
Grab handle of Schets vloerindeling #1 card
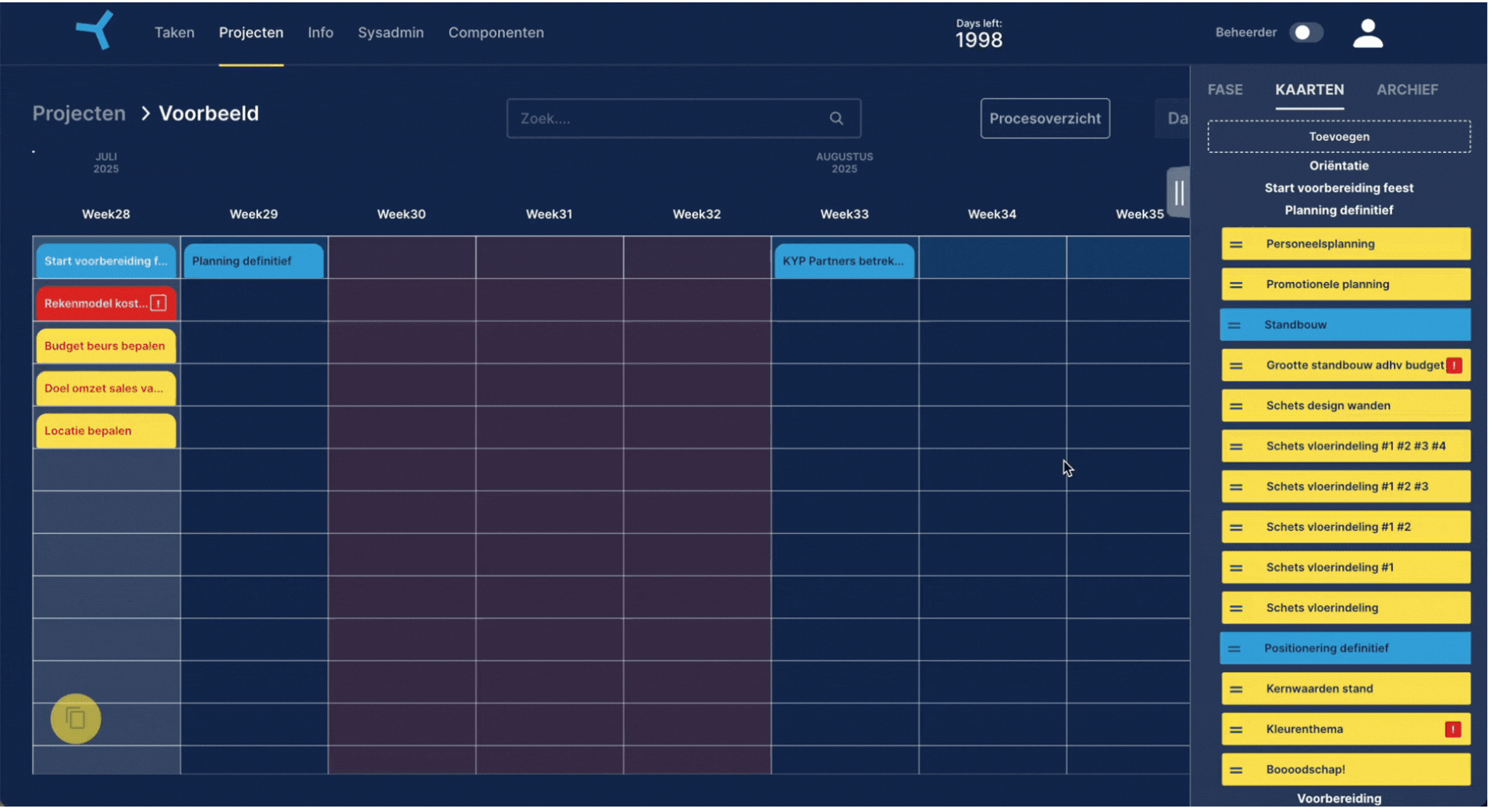click(x=1236, y=567)
